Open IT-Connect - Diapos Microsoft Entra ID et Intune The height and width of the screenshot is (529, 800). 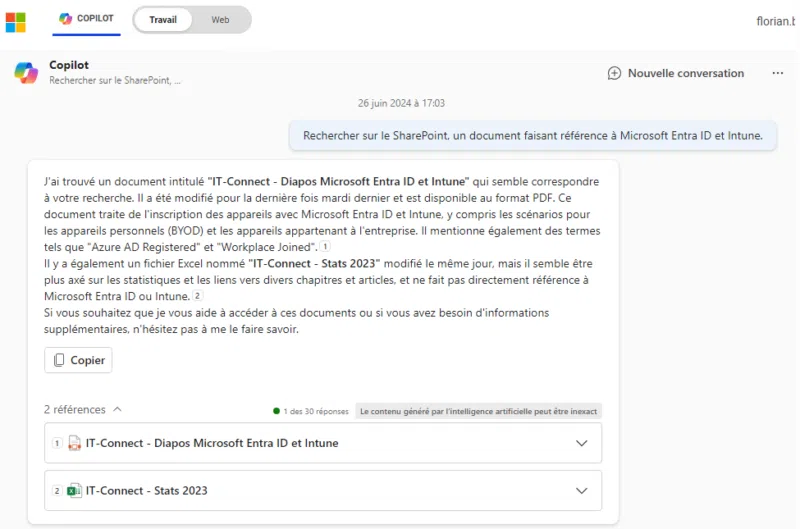pyautogui.click(x=212, y=443)
